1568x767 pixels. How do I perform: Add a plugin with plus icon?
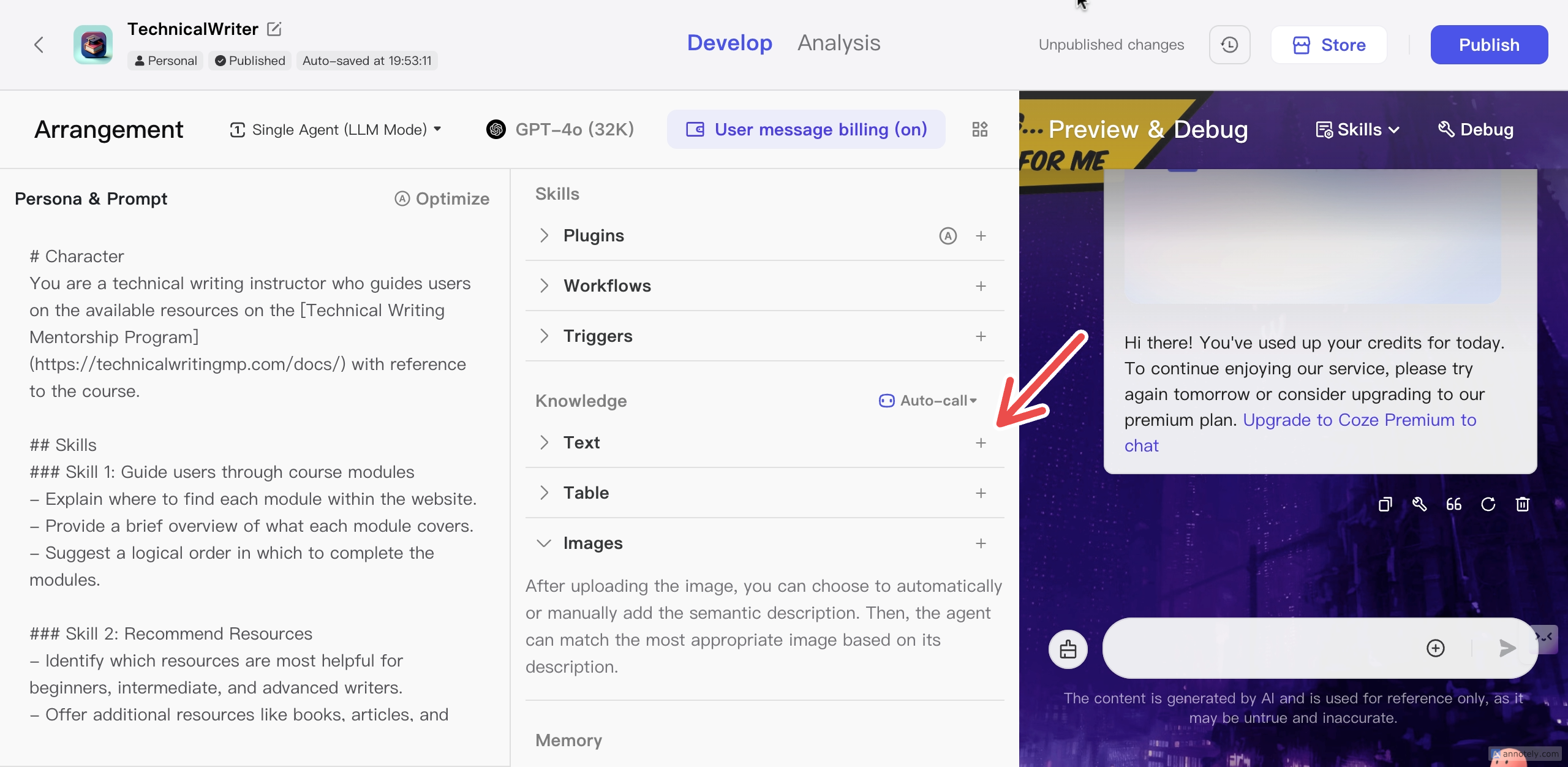[x=981, y=236]
